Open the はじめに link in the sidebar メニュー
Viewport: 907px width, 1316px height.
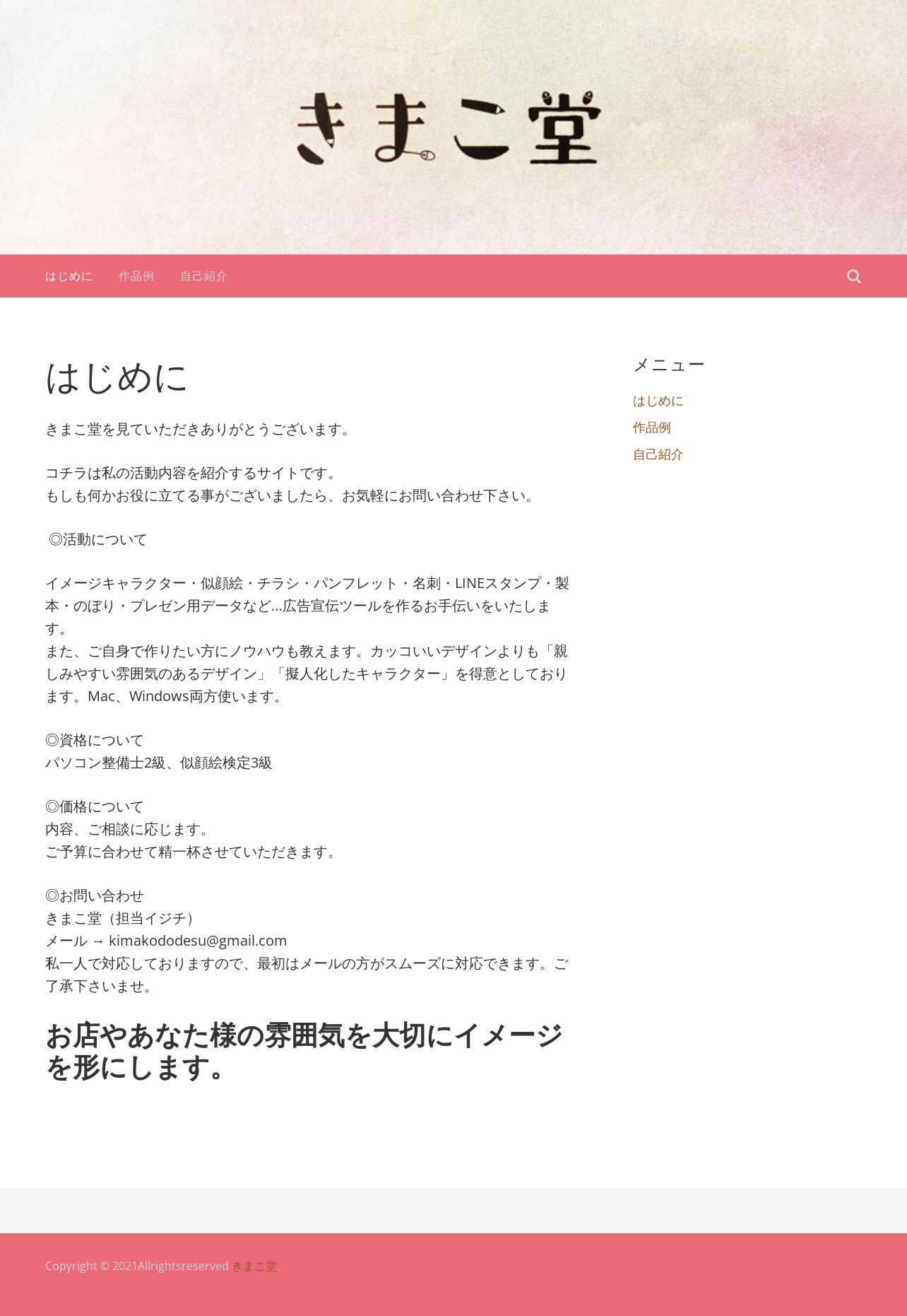(658, 401)
